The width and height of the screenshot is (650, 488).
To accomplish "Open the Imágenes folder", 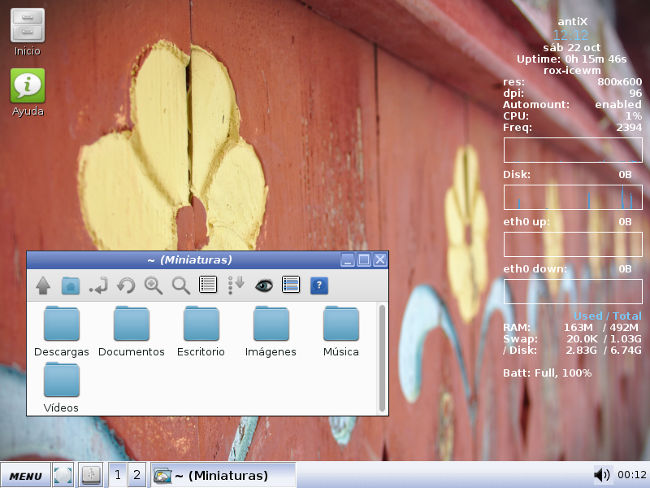I will [x=271, y=331].
